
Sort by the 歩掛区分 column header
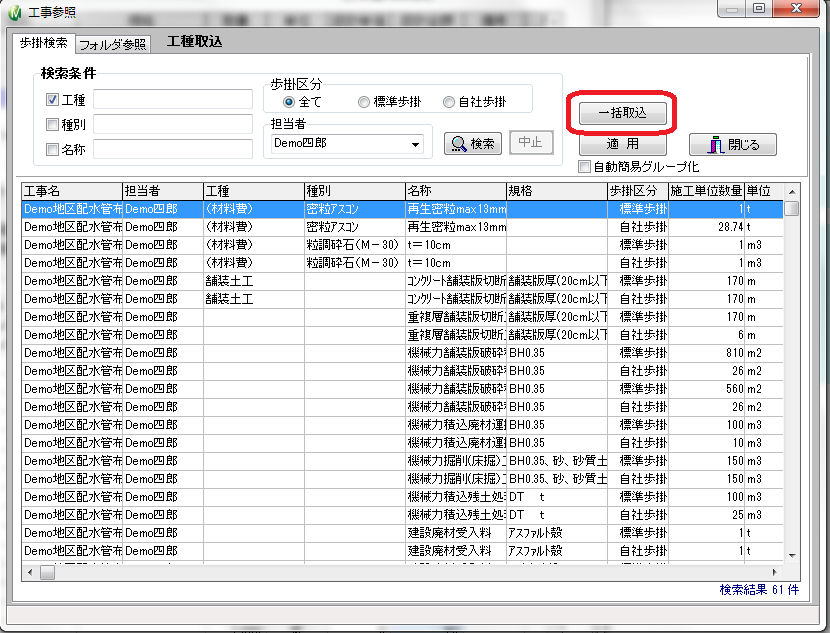pos(638,191)
